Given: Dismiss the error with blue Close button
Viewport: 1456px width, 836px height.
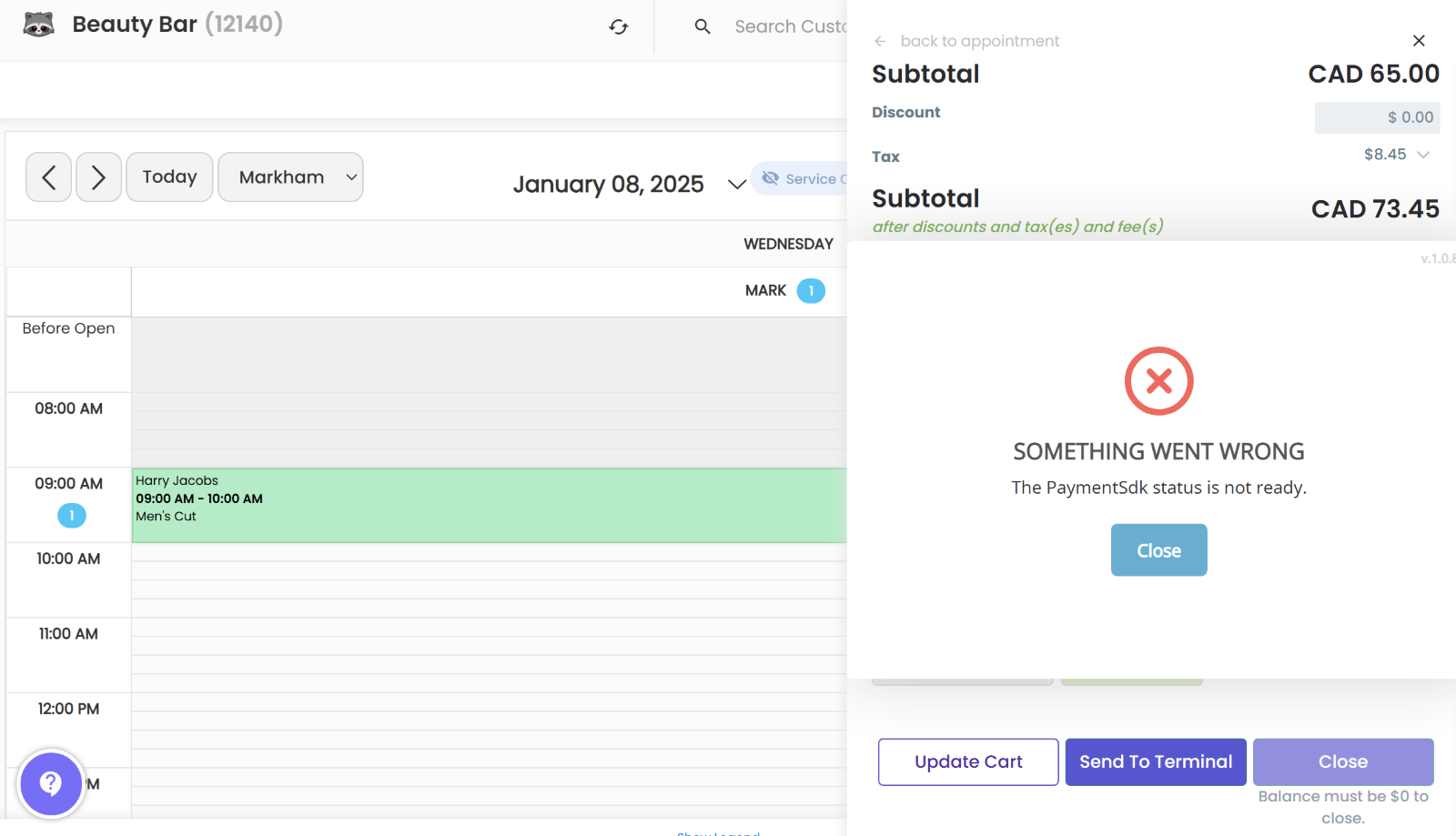Looking at the screenshot, I should 1158,550.
